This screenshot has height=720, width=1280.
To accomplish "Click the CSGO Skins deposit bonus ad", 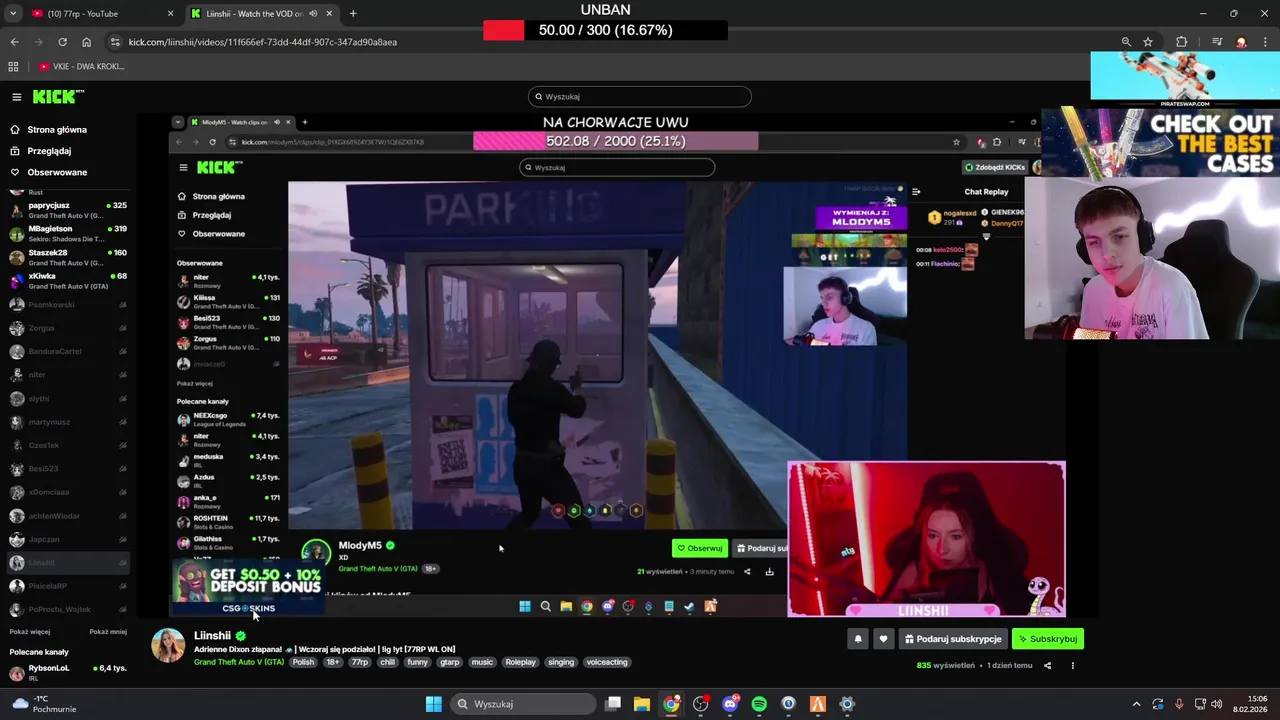I will click(248, 586).
